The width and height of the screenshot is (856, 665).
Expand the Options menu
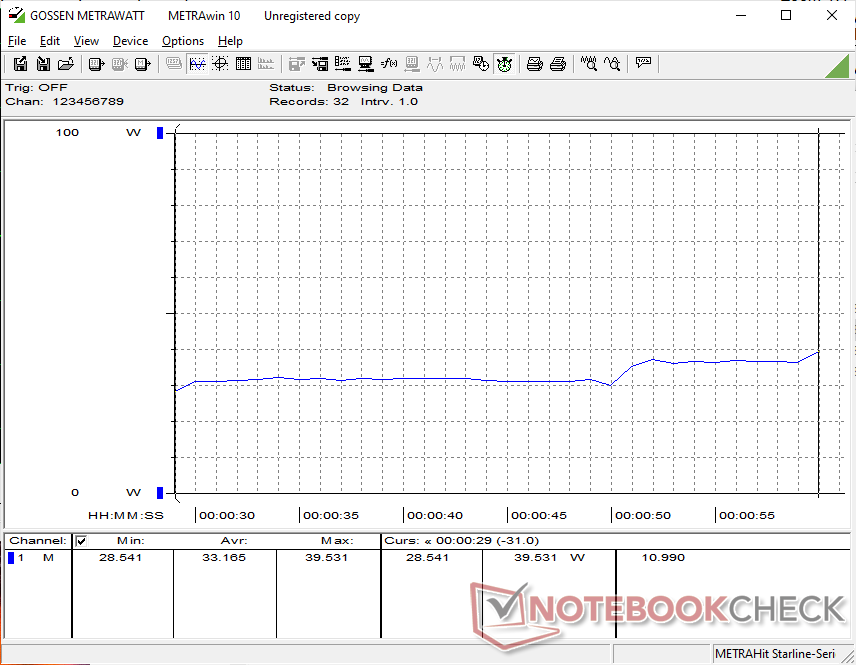coord(183,41)
